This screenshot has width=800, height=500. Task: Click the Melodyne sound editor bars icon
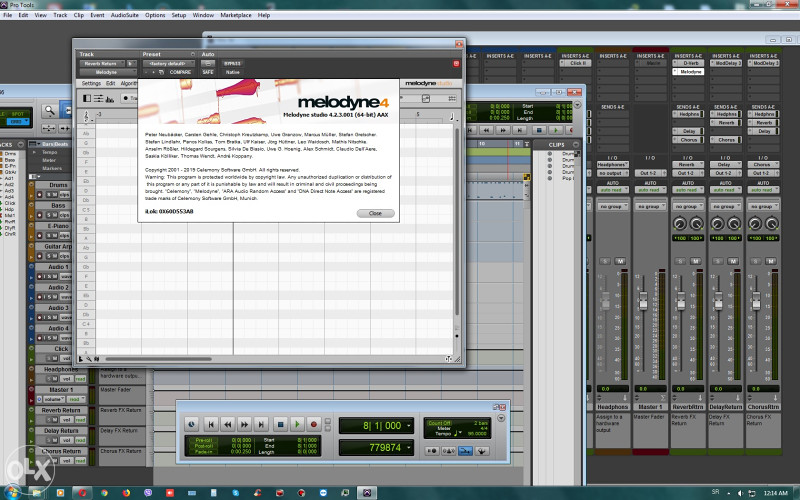(109, 98)
